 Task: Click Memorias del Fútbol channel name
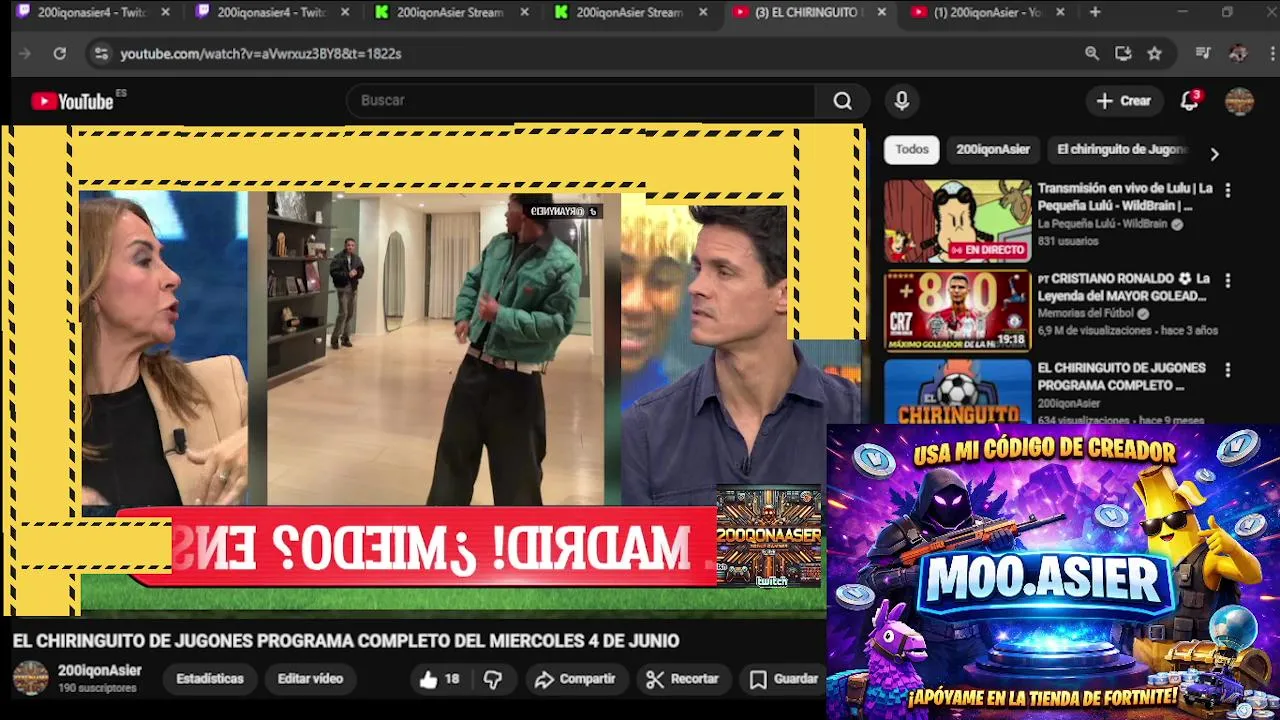click(x=1086, y=314)
